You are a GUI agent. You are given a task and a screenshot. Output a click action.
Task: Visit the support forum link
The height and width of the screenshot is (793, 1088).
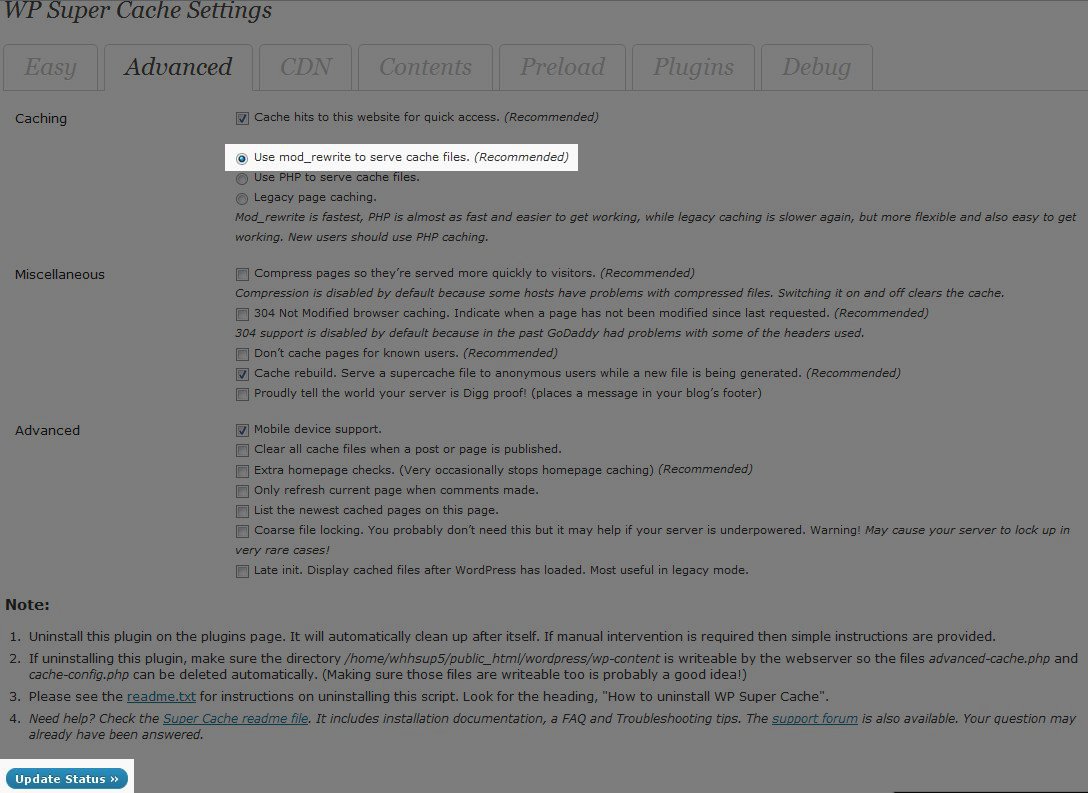click(x=814, y=718)
